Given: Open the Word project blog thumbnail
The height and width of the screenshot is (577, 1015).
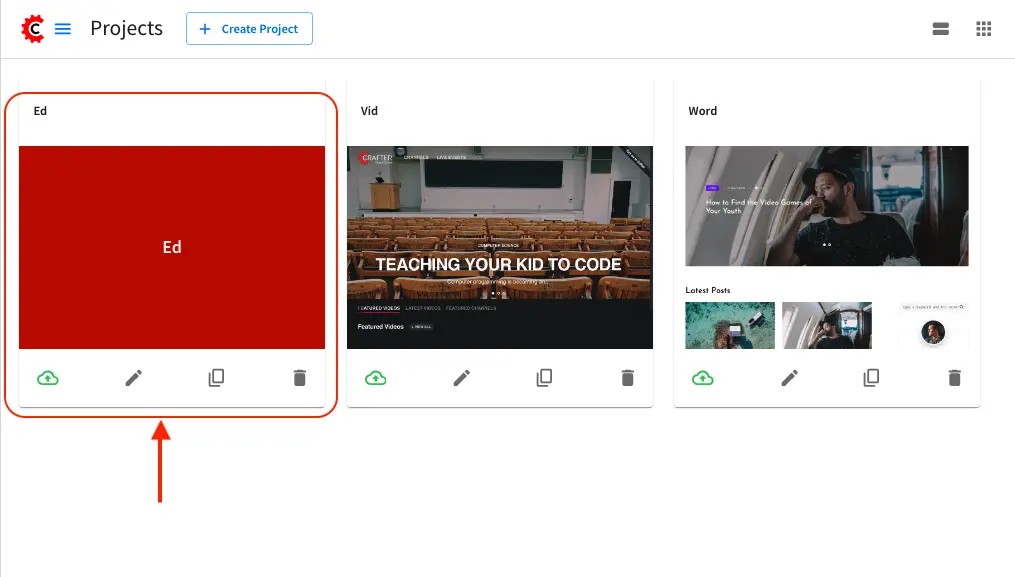Looking at the screenshot, I should click(827, 247).
